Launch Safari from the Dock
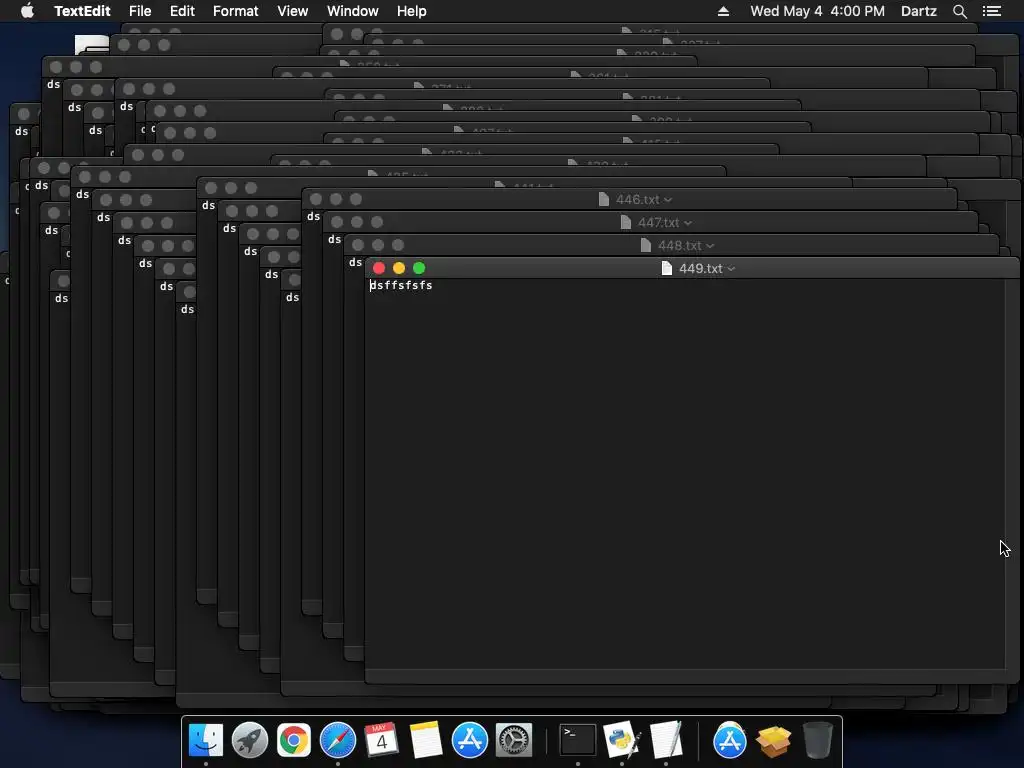The image size is (1024, 768). point(338,741)
